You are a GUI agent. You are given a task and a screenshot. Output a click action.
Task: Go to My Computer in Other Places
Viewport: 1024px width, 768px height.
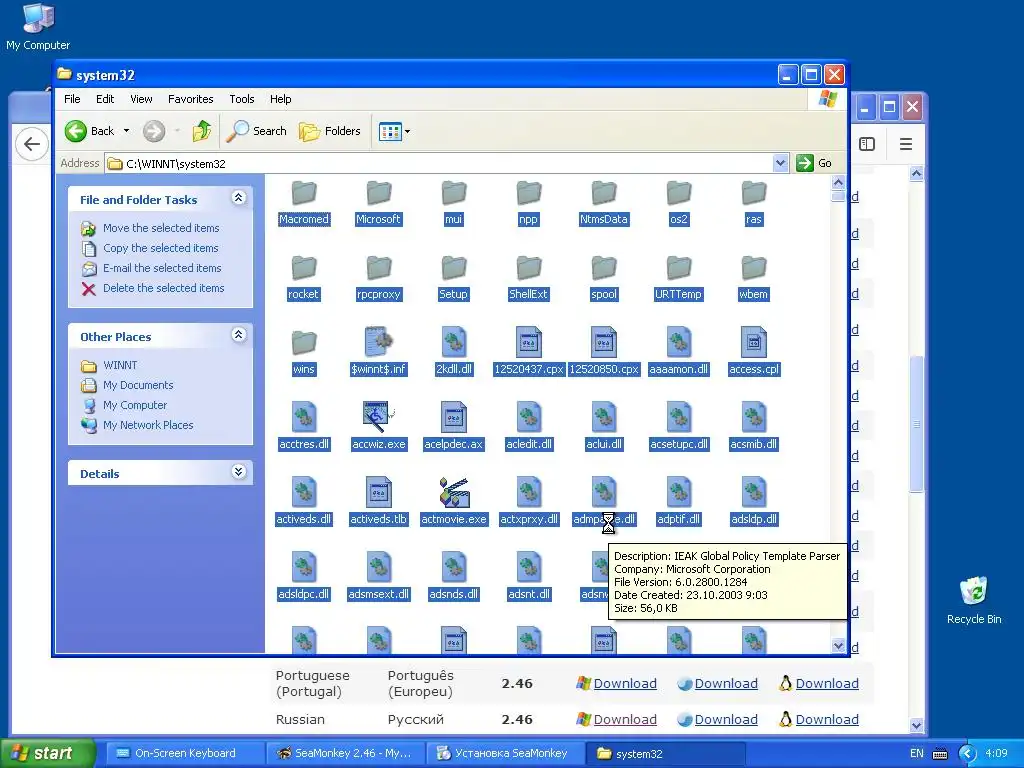135,405
